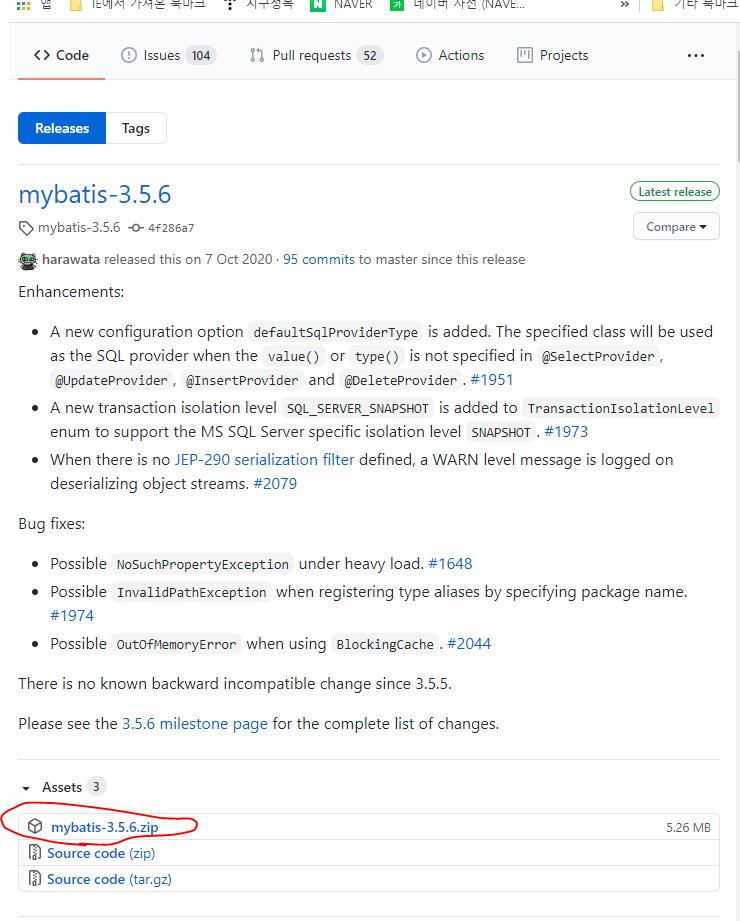Click the archive icon for Source code (tar.gz)

[35, 878]
